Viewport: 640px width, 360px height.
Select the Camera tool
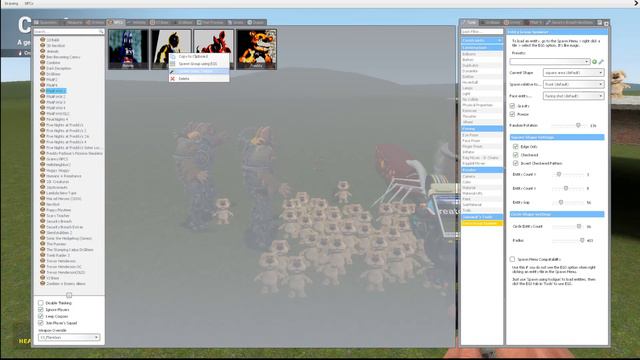point(482,176)
